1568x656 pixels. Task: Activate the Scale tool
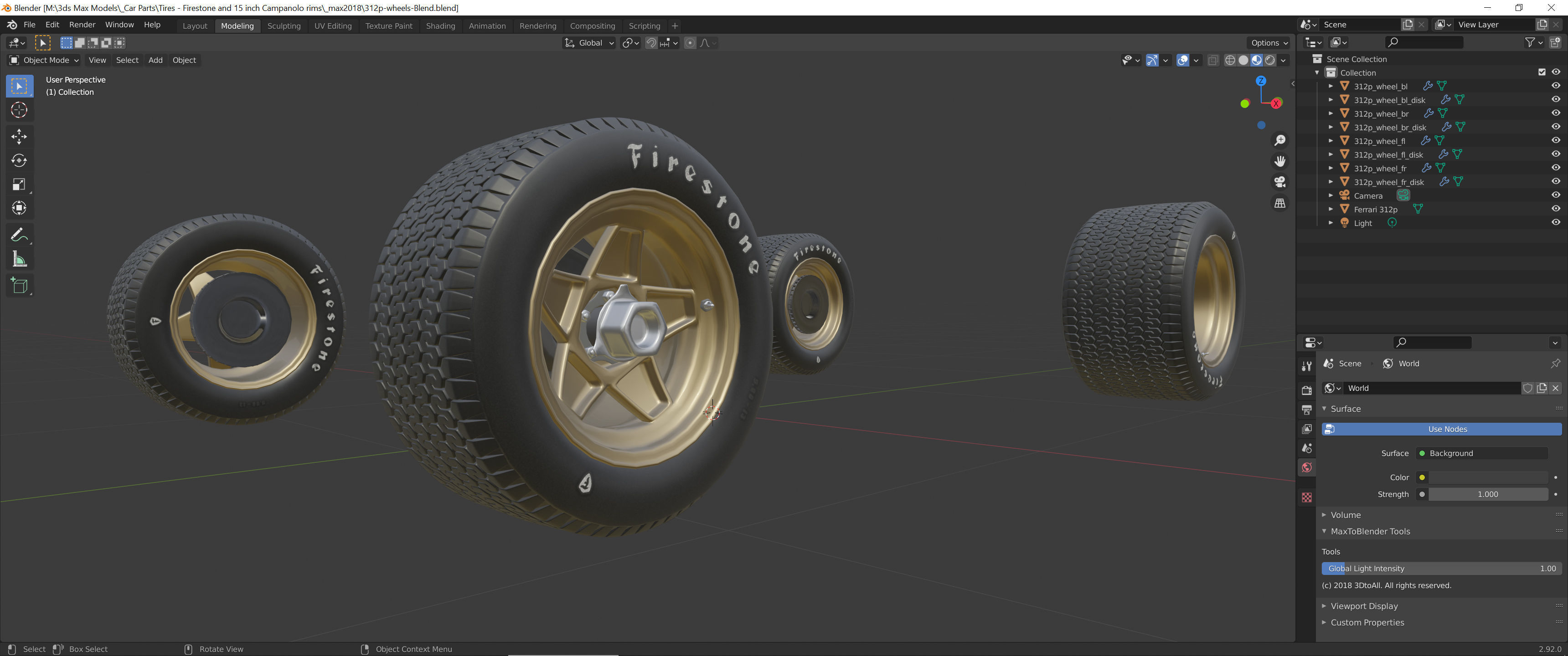click(19, 184)
